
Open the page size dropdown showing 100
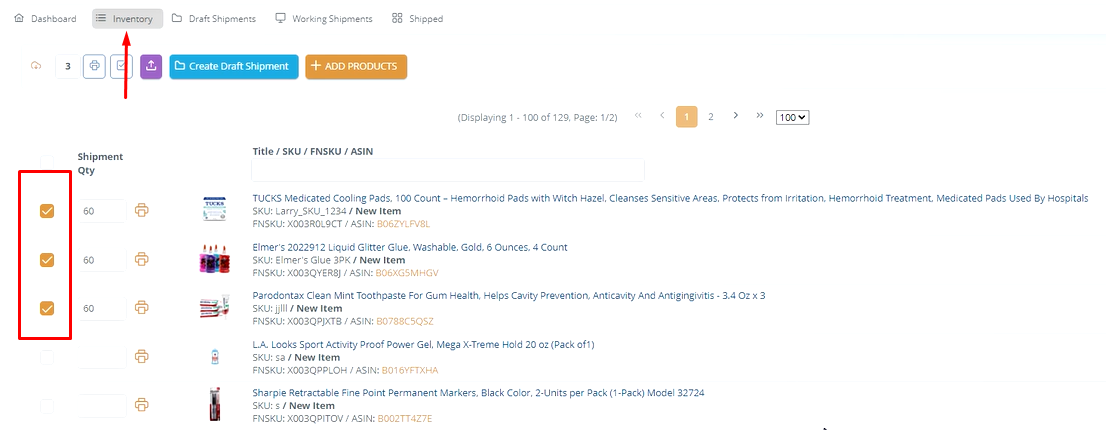click(792, 117)
